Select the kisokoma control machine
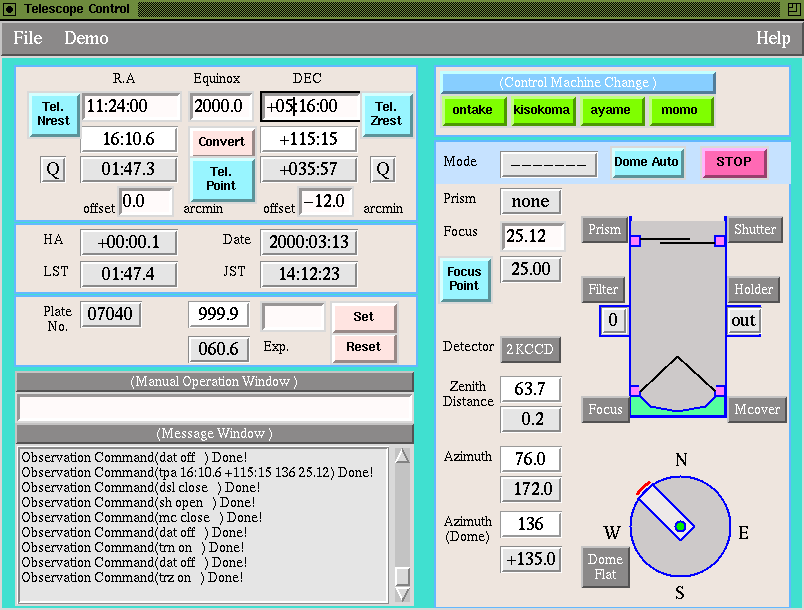This screenshot has height=610, width=804. 541,110
